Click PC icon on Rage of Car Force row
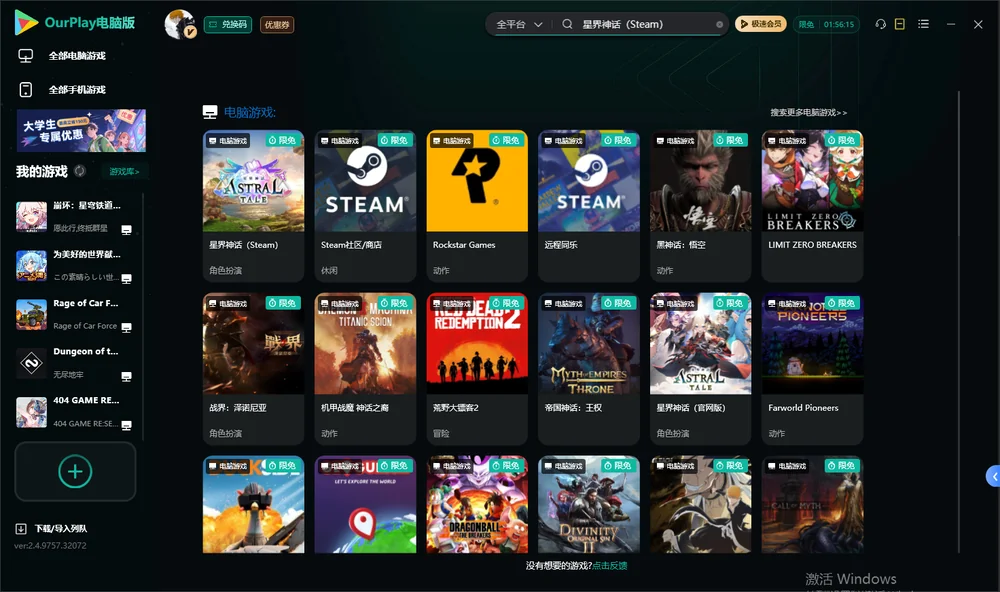Screen dimensions: 1000x592 [126, 327]
